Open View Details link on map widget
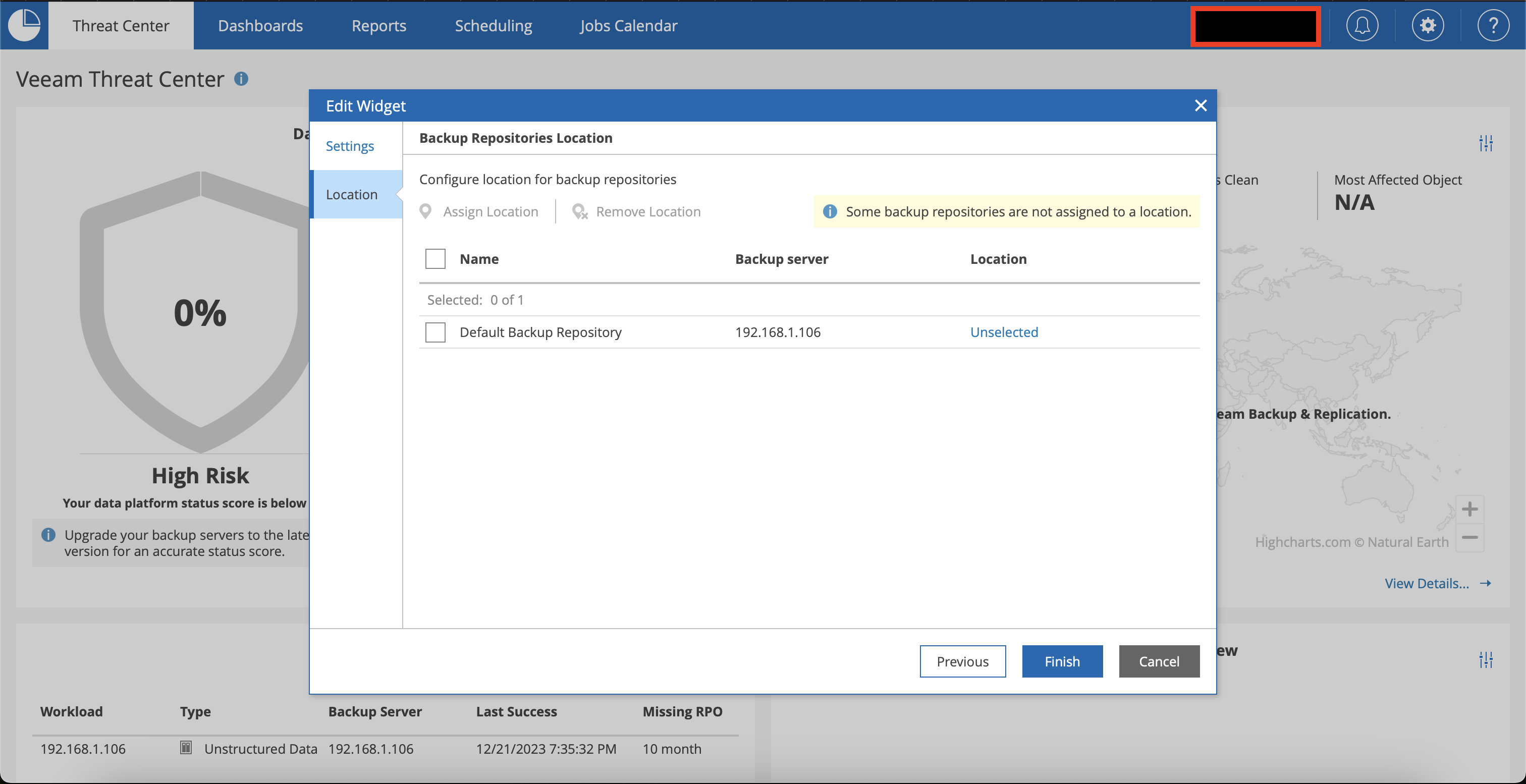Image resolution: width=1526 pixels, height=784 pixels. [1427, 583]
